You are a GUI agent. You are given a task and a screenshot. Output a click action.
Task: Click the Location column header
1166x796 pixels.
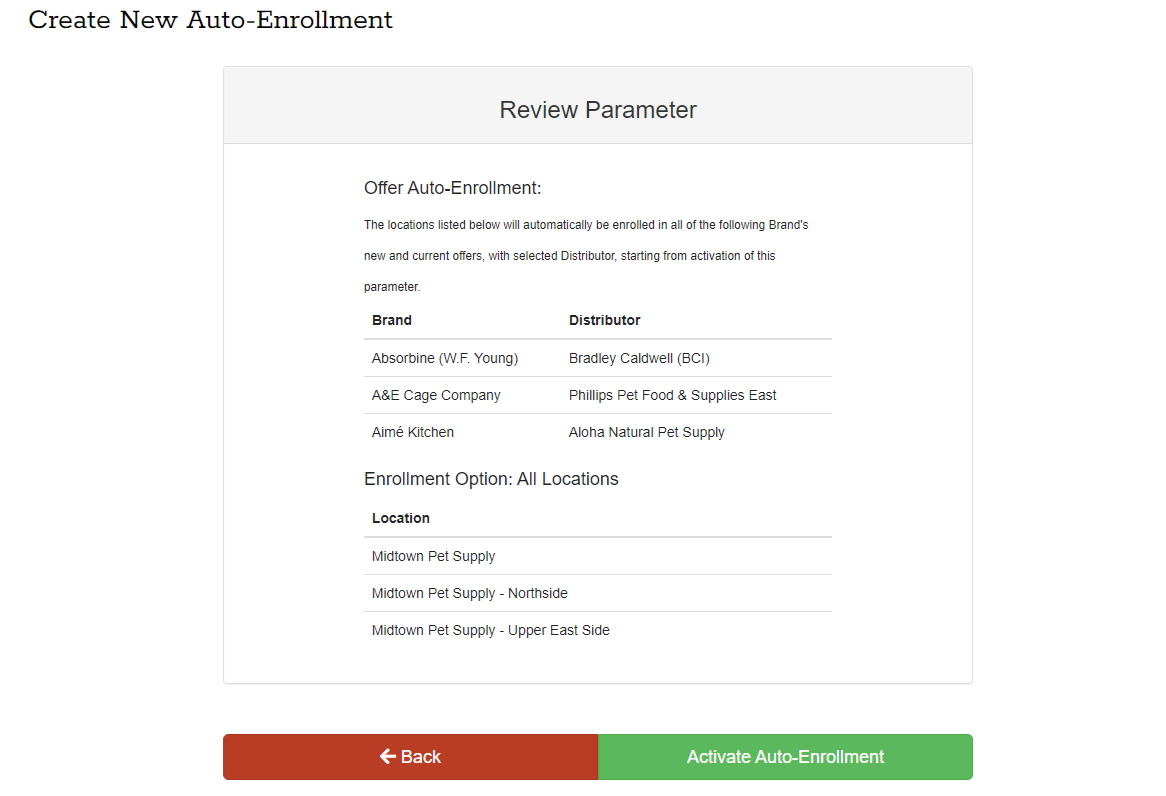401,518
